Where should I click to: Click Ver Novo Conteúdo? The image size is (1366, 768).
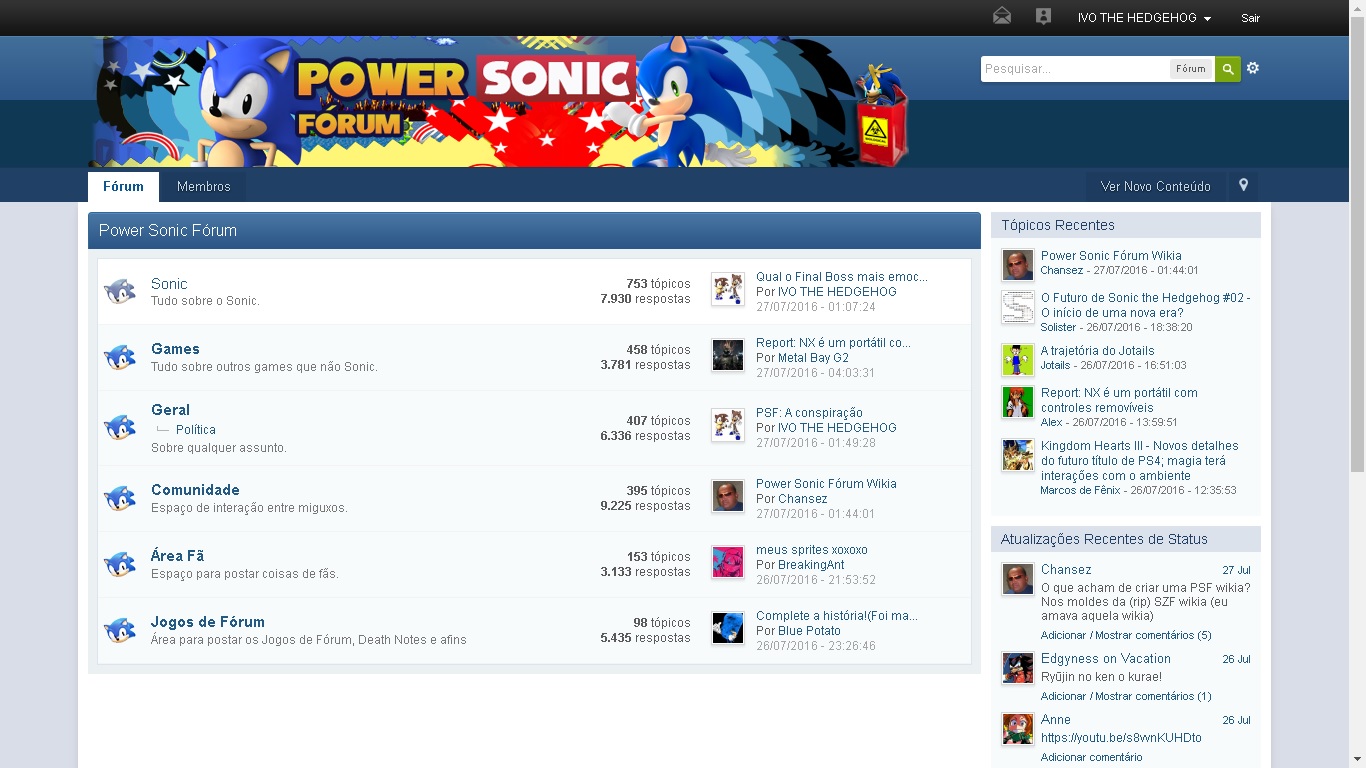(x=1156, y=187)
